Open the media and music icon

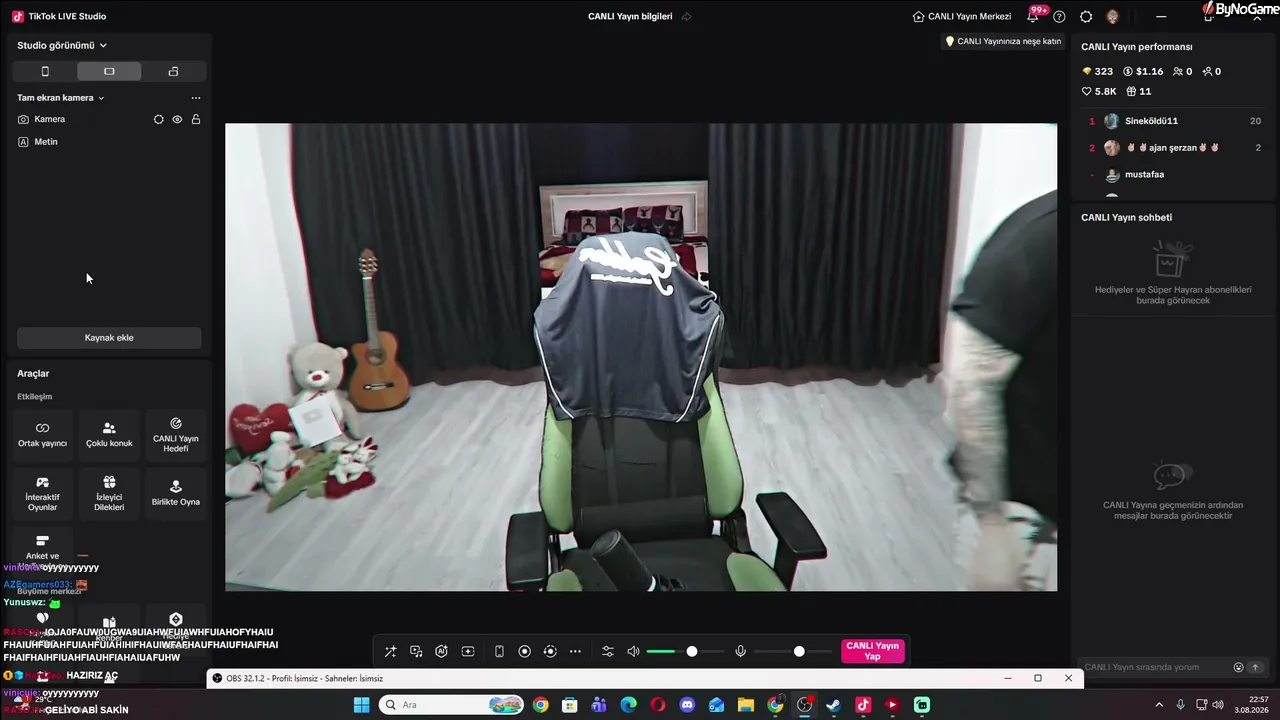coord(416,651)
